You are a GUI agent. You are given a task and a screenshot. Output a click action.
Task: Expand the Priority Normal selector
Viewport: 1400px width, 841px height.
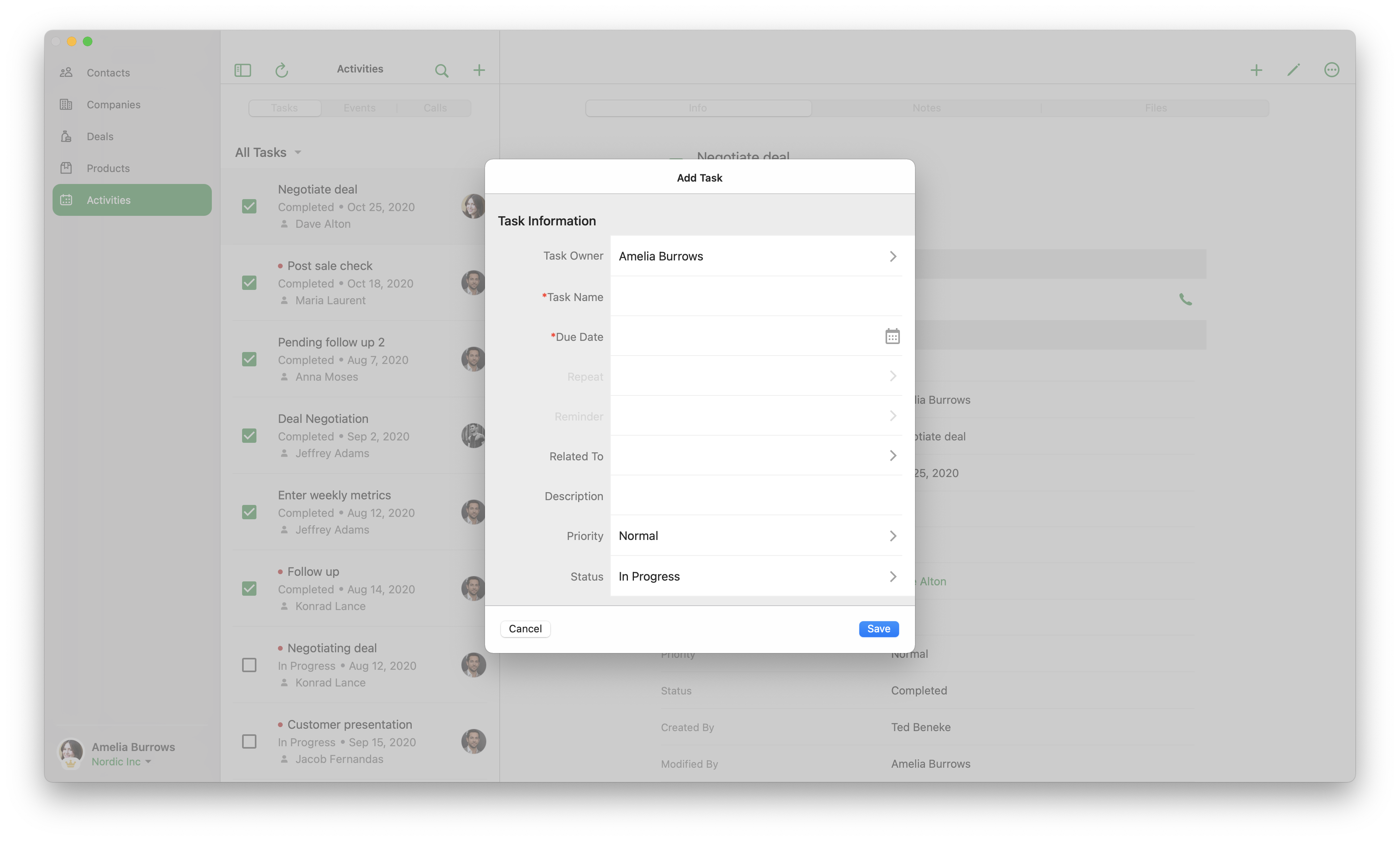(755, 536)
